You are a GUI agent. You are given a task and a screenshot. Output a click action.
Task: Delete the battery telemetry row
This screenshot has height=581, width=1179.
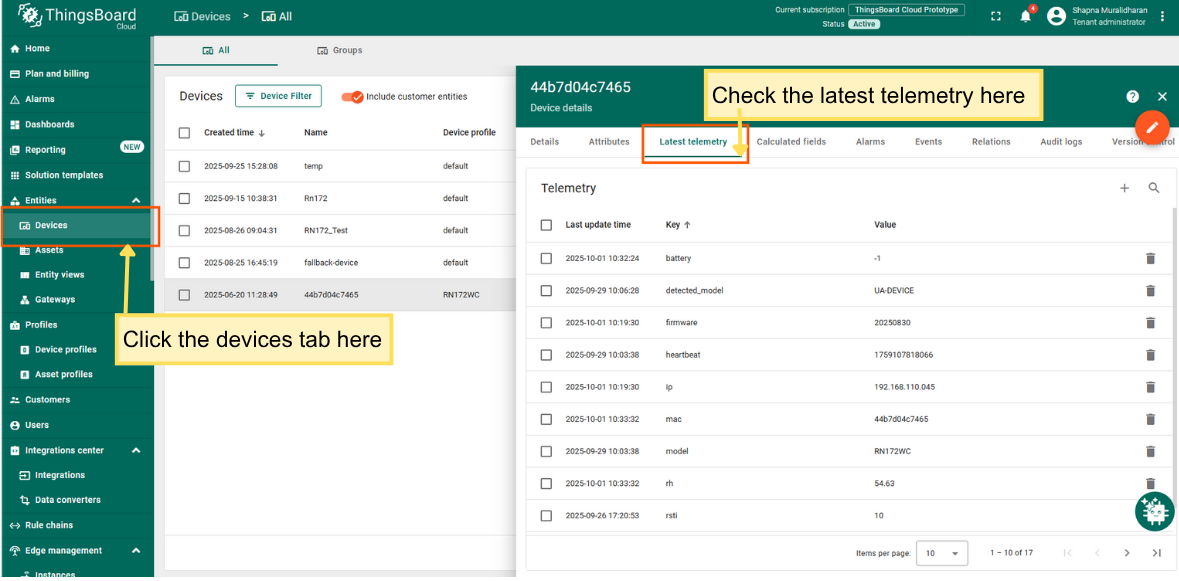pyautogui.click(x=1150, y=258)
